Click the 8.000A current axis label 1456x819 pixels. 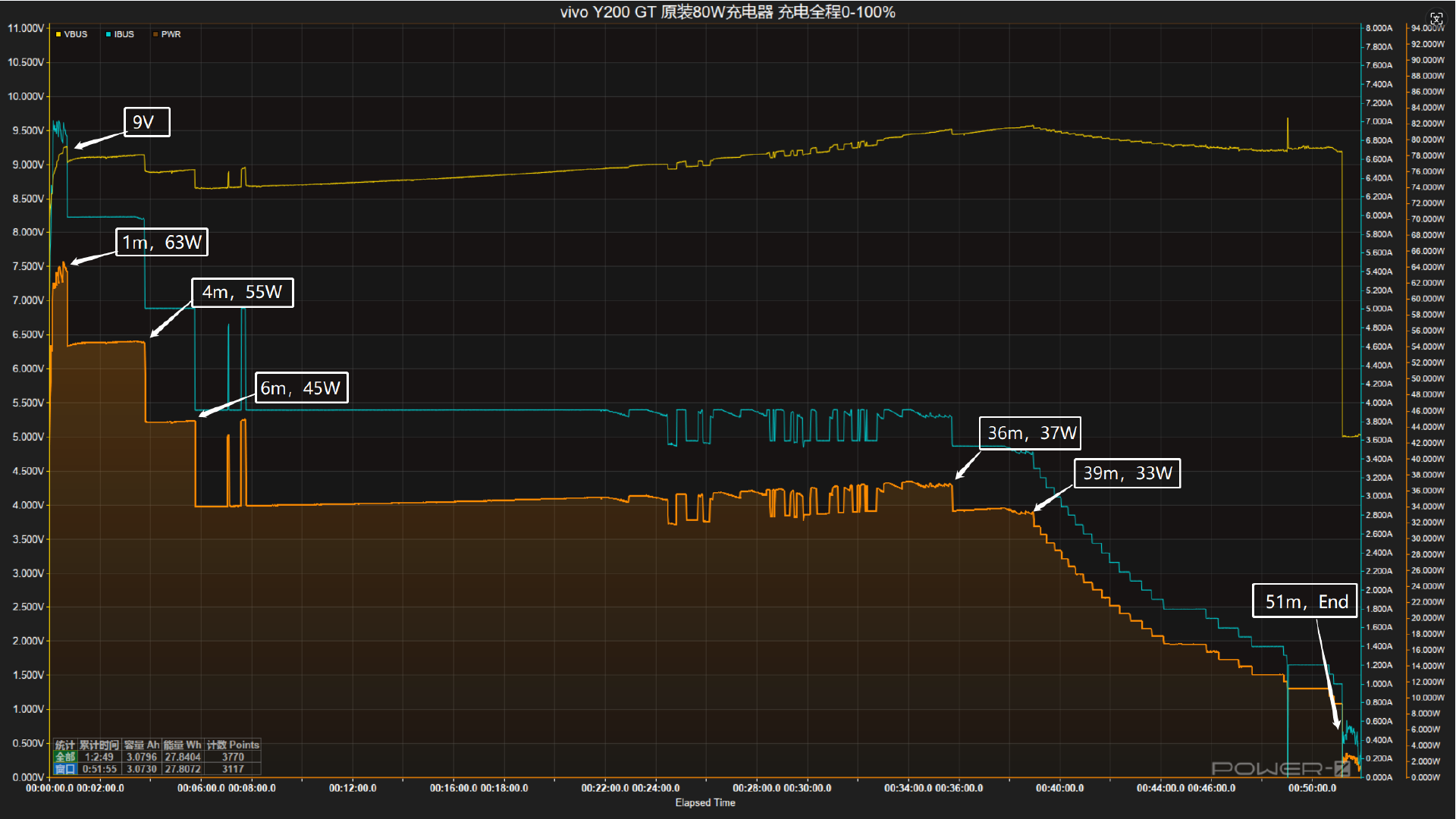click(1379, 28)
